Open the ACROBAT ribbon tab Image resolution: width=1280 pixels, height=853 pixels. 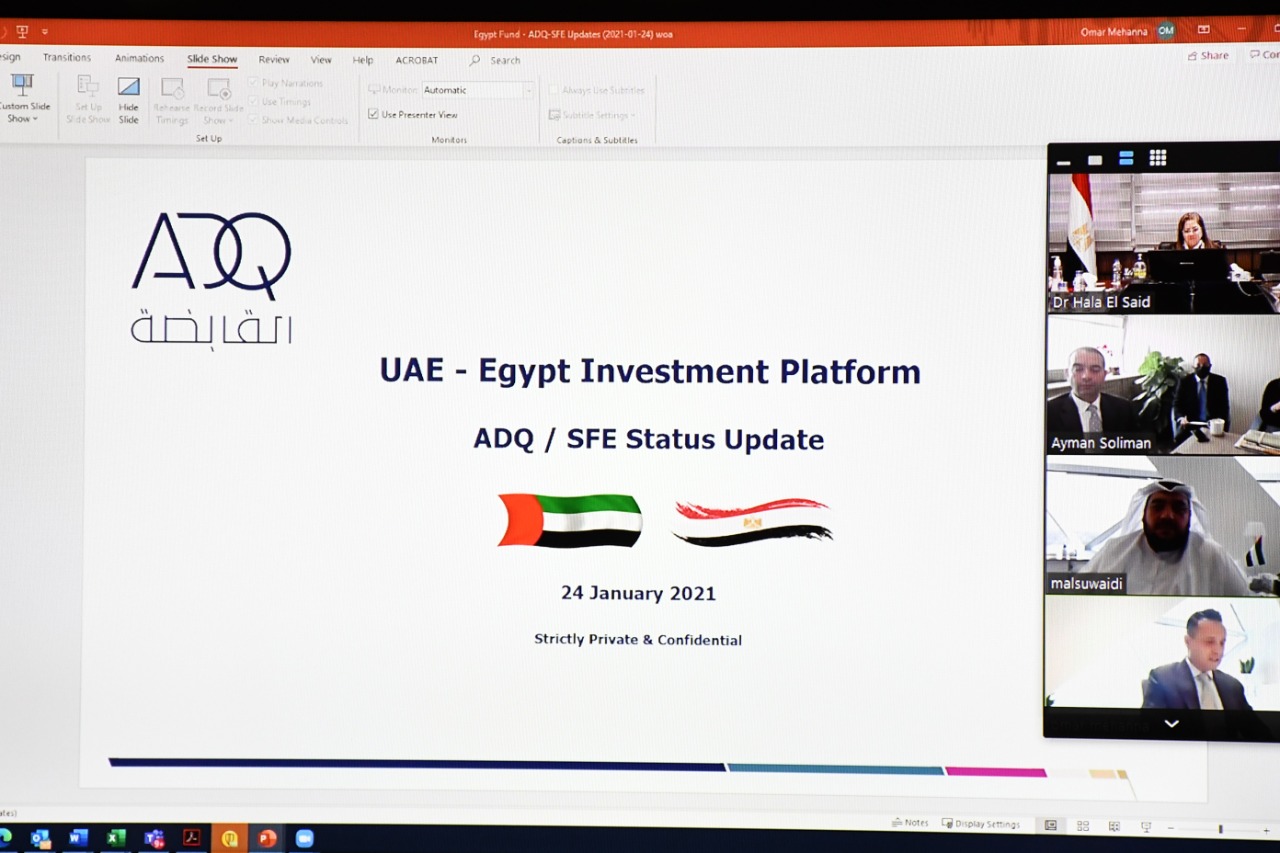pos(417,60)
